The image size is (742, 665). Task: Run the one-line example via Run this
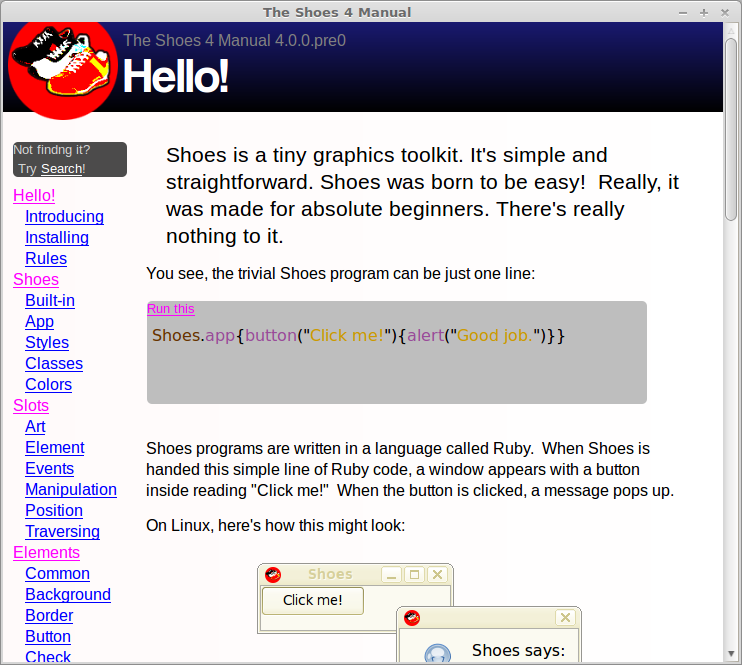(171, 309)
